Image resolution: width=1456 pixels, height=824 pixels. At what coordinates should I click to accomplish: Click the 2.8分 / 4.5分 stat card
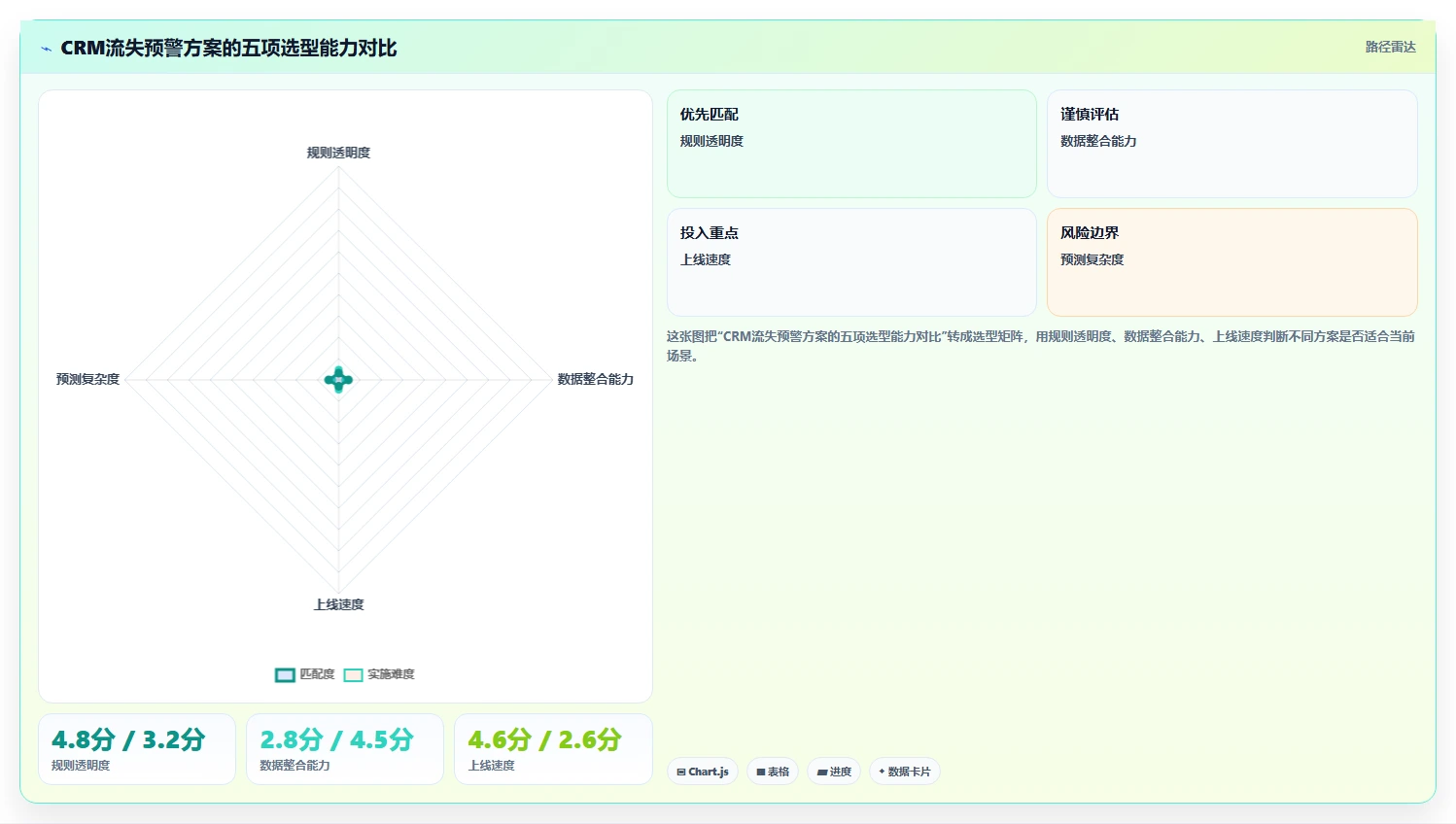pos(345,749)
